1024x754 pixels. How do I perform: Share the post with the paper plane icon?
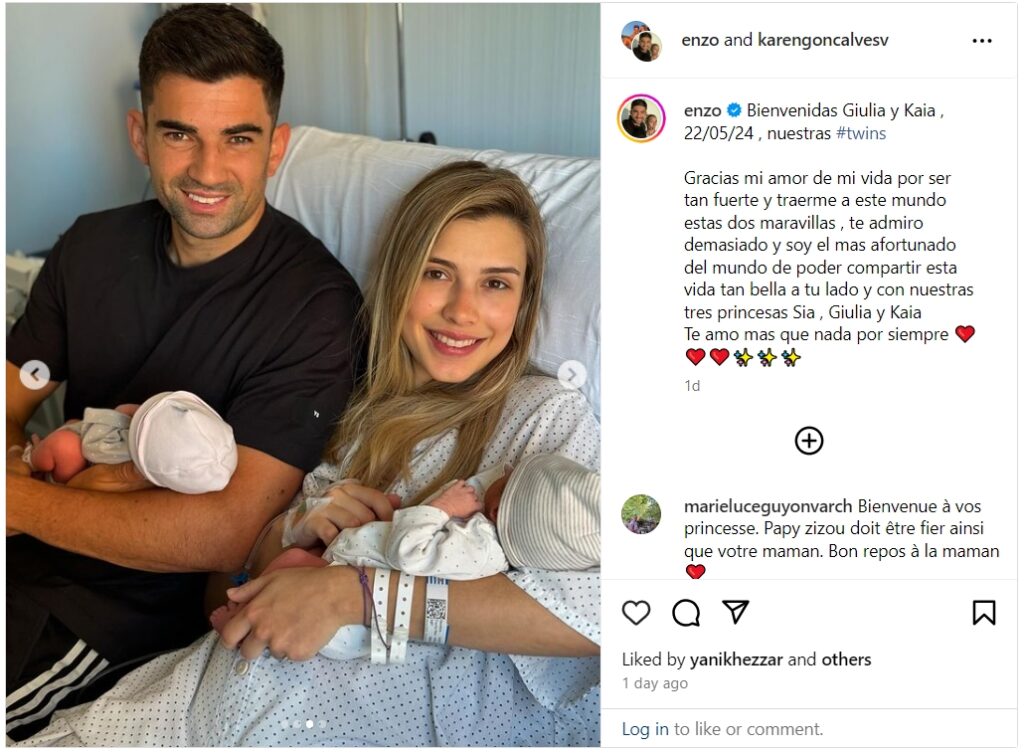point(735,612)
